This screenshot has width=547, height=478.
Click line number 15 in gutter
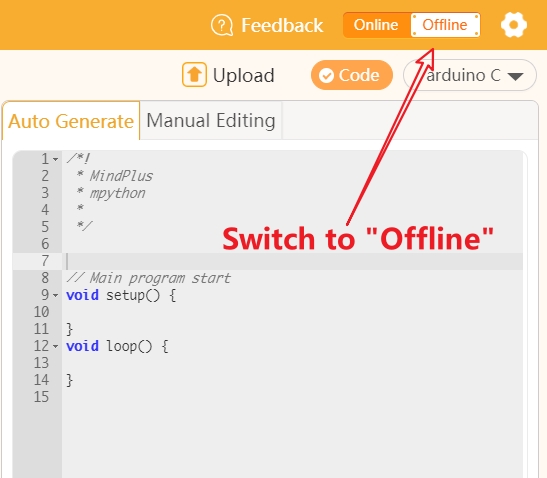pos(41,397)
